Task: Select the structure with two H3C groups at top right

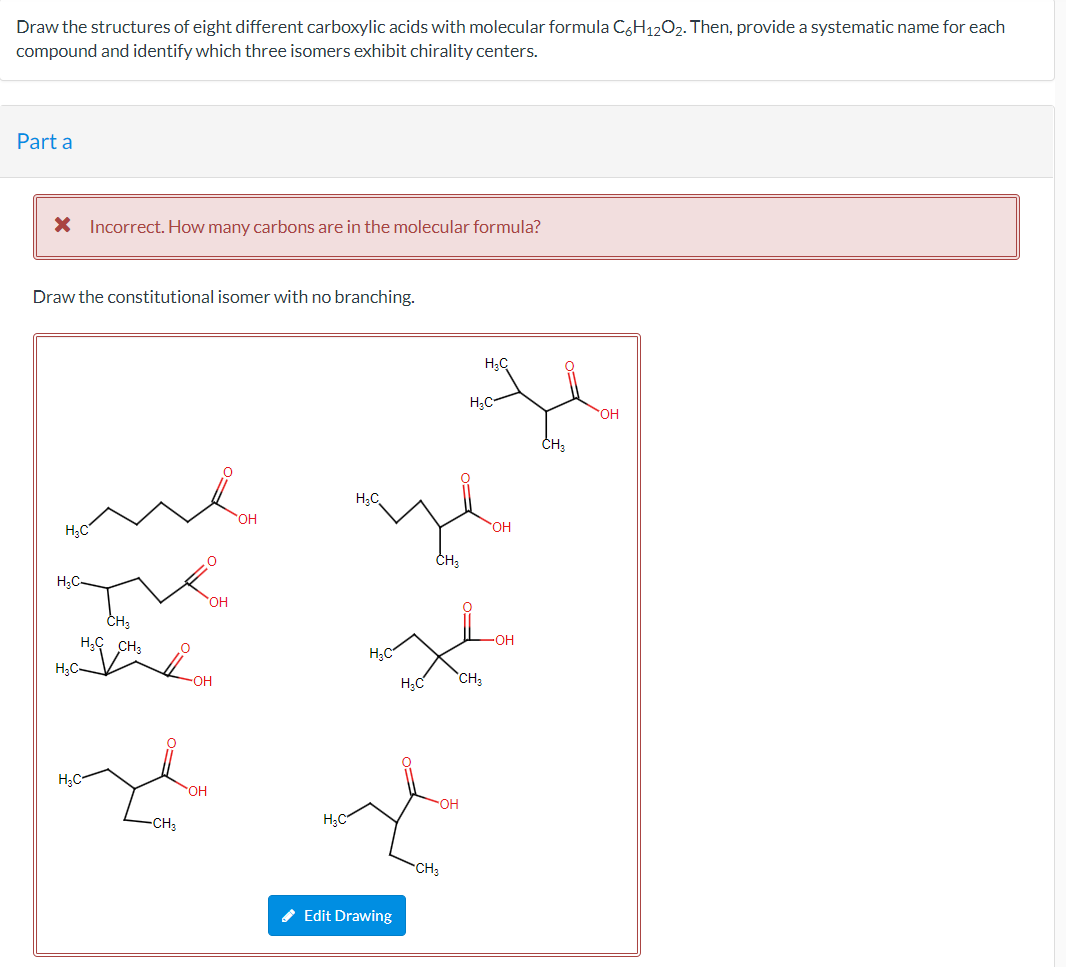Action: coord(545,395)
